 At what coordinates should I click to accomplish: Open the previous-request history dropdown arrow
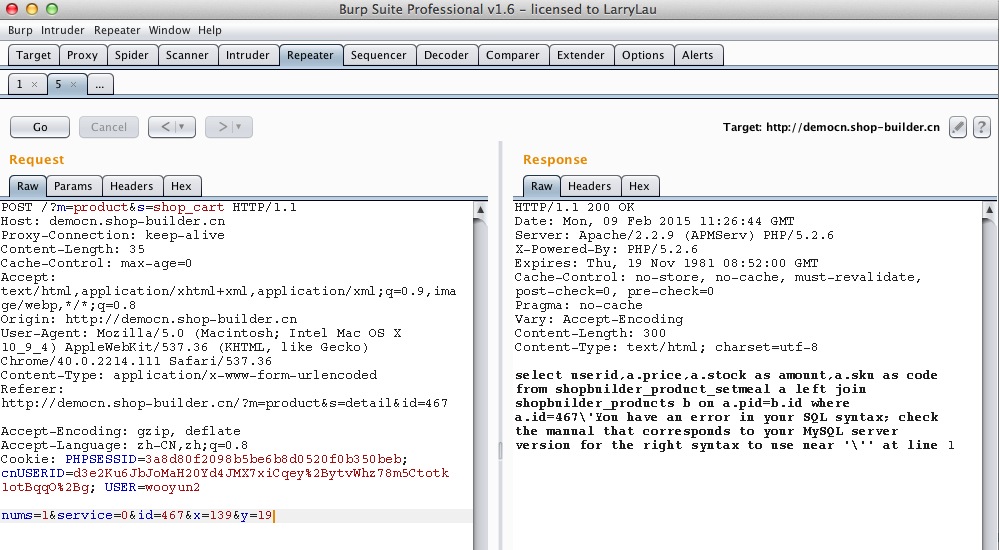coord(182,127)
